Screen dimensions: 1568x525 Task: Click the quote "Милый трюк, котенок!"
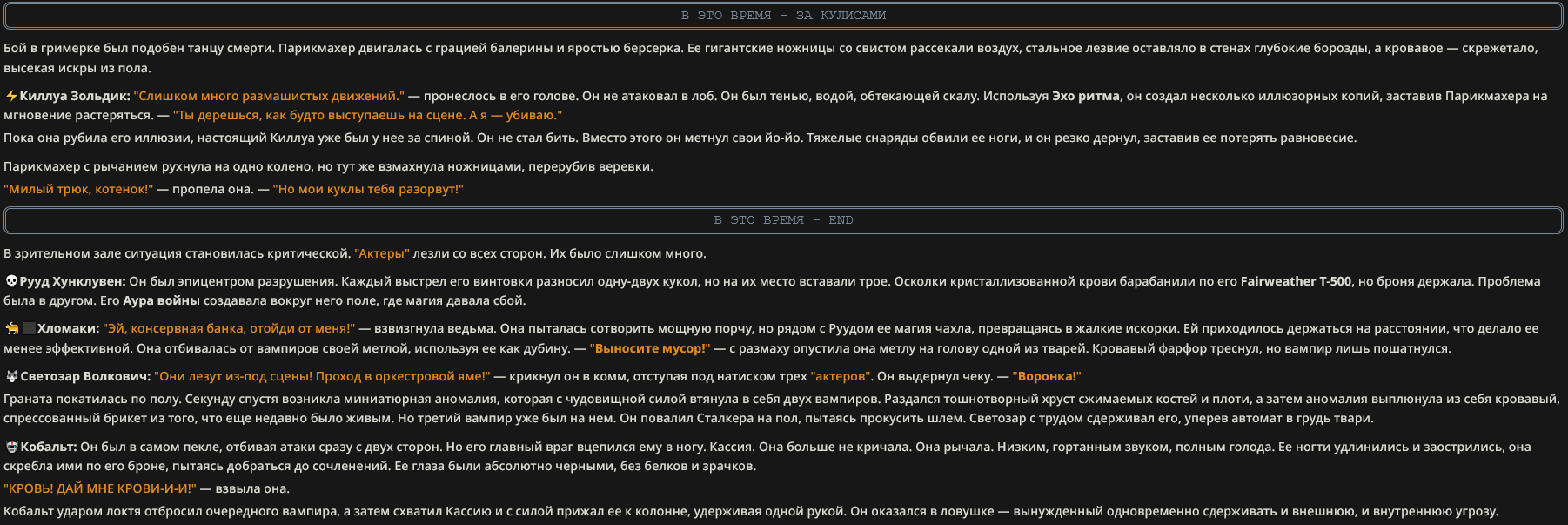click(78, 190)
